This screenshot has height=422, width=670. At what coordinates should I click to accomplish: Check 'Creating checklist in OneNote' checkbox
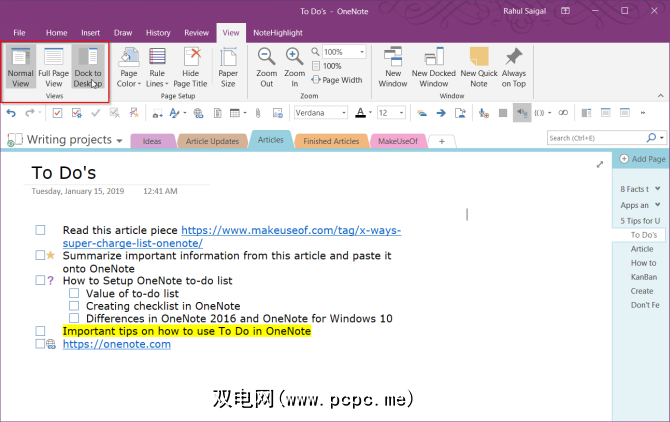(74, 305)
